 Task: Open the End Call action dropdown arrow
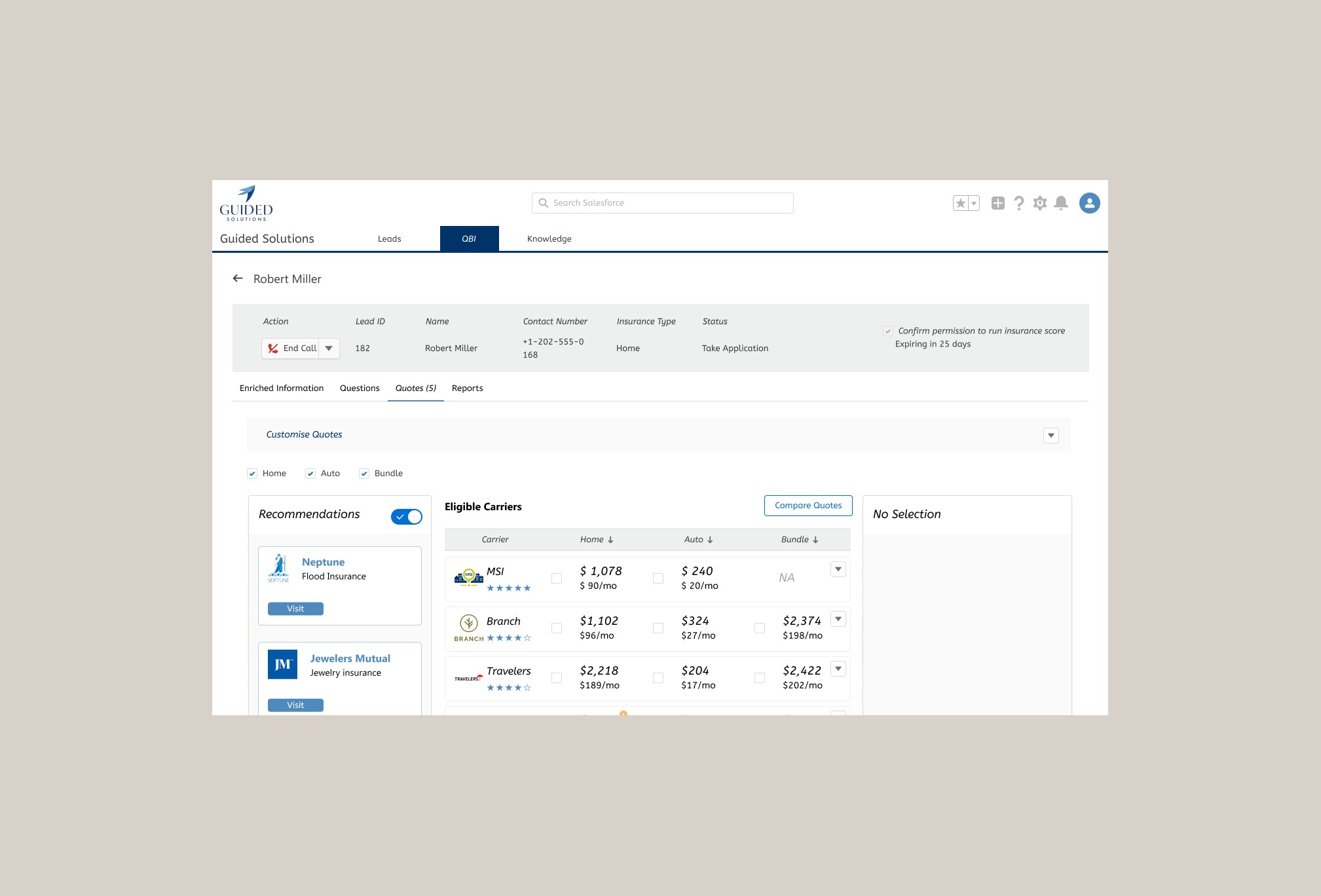coord(329,348)
